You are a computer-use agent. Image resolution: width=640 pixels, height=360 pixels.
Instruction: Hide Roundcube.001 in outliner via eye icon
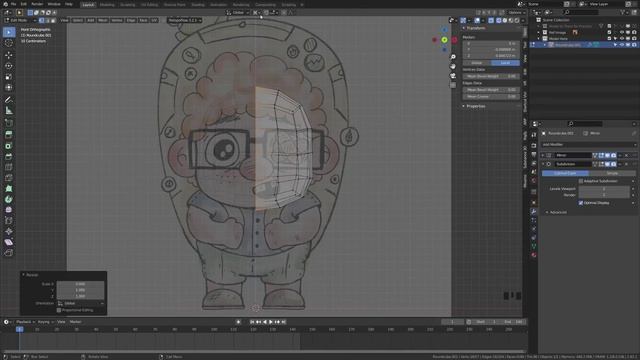tap(622, 45)
